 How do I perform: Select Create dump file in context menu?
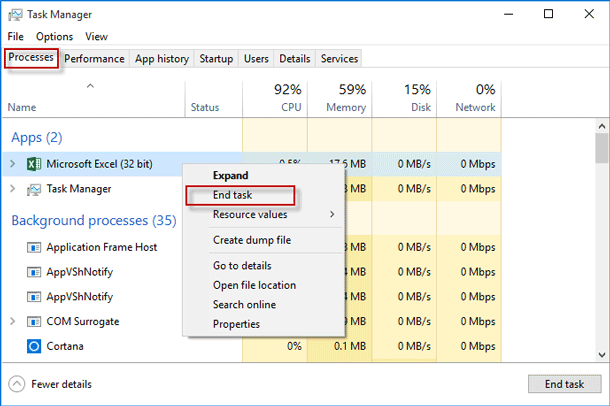click(x=251, y=240)
